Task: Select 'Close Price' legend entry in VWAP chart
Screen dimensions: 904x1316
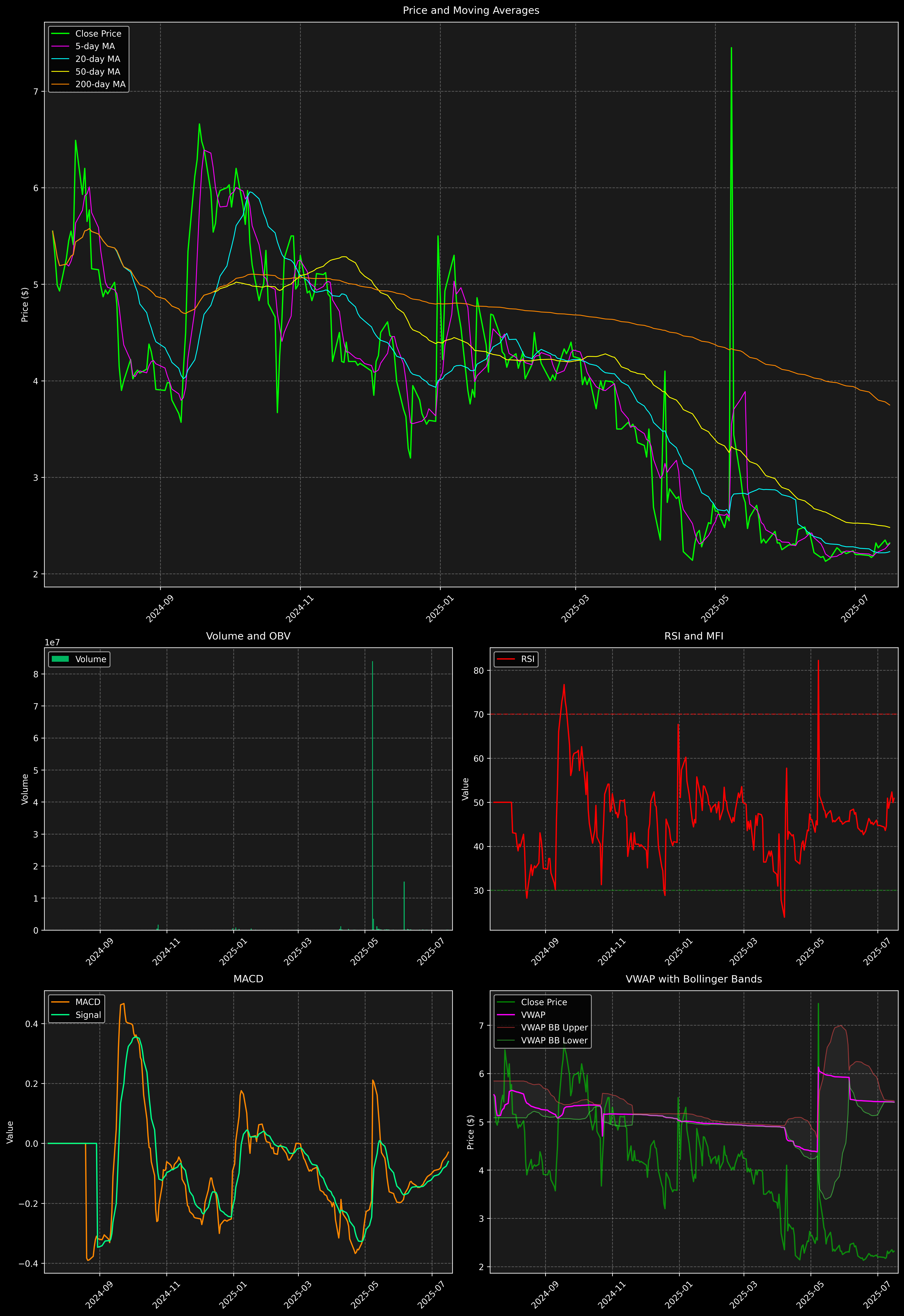Action: click(532, 1002)
